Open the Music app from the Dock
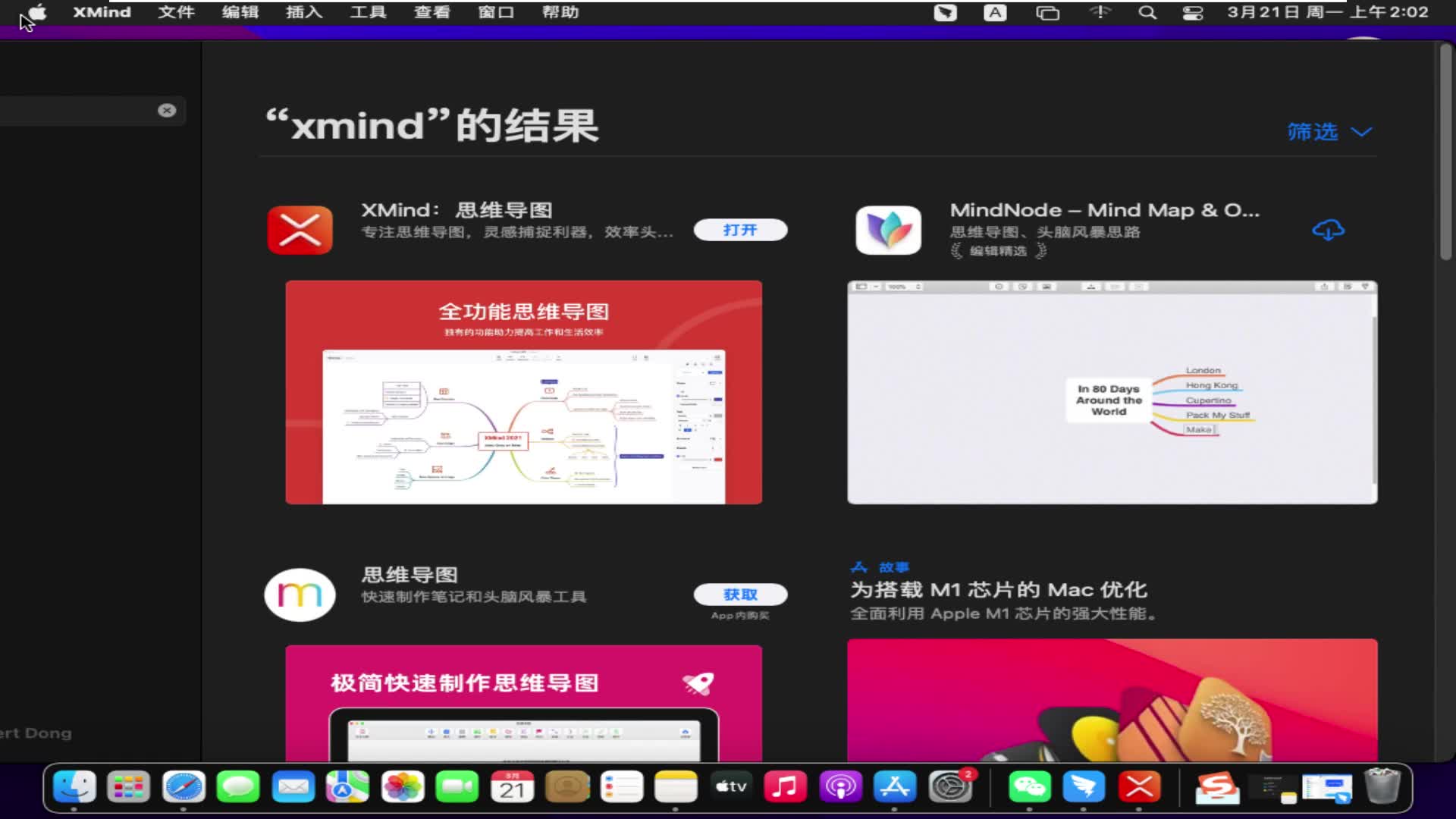1456x819 pixels. click(x=786, y=787)
